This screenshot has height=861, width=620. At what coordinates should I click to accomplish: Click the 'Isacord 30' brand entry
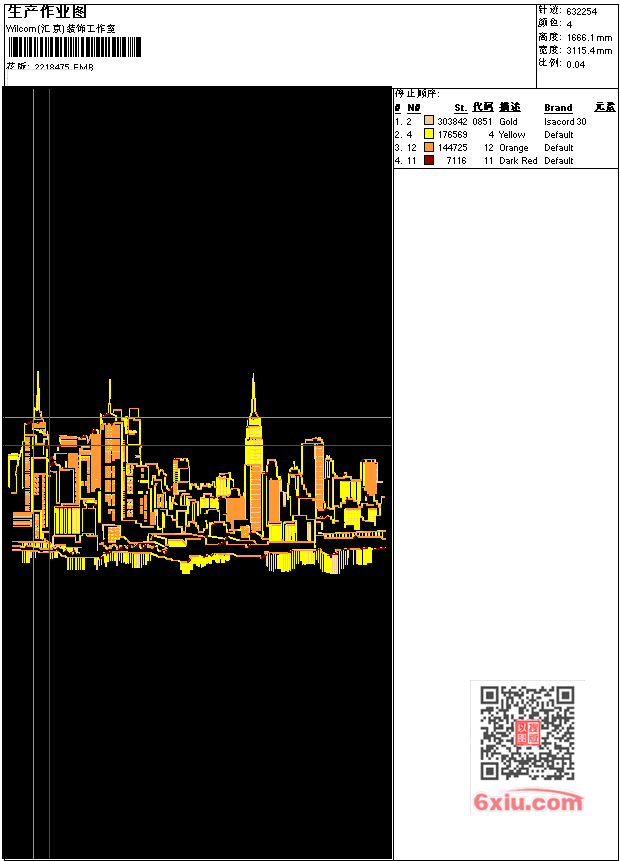point(565,121)
